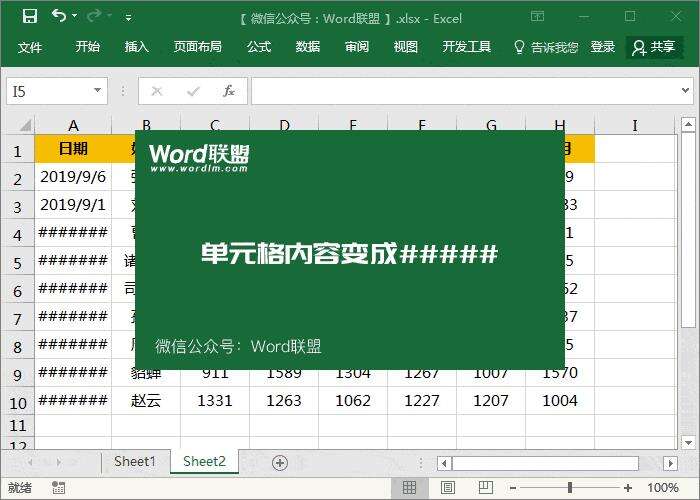Switch to the 数据 ribbon tab
Image resolution: width=700 pixels, height=500 pixels.
(x=308, y=47)
